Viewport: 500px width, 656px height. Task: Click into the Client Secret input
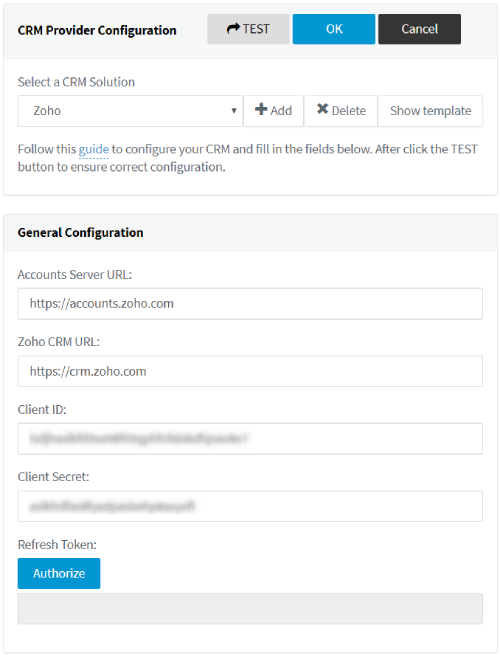pos(250,506)
